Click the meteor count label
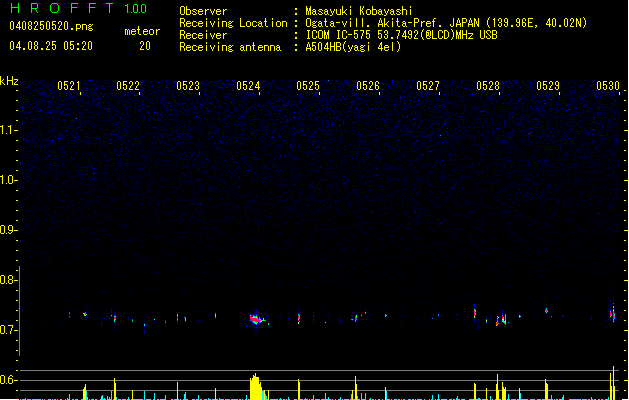The image size is (629, 400). point(142,31)
